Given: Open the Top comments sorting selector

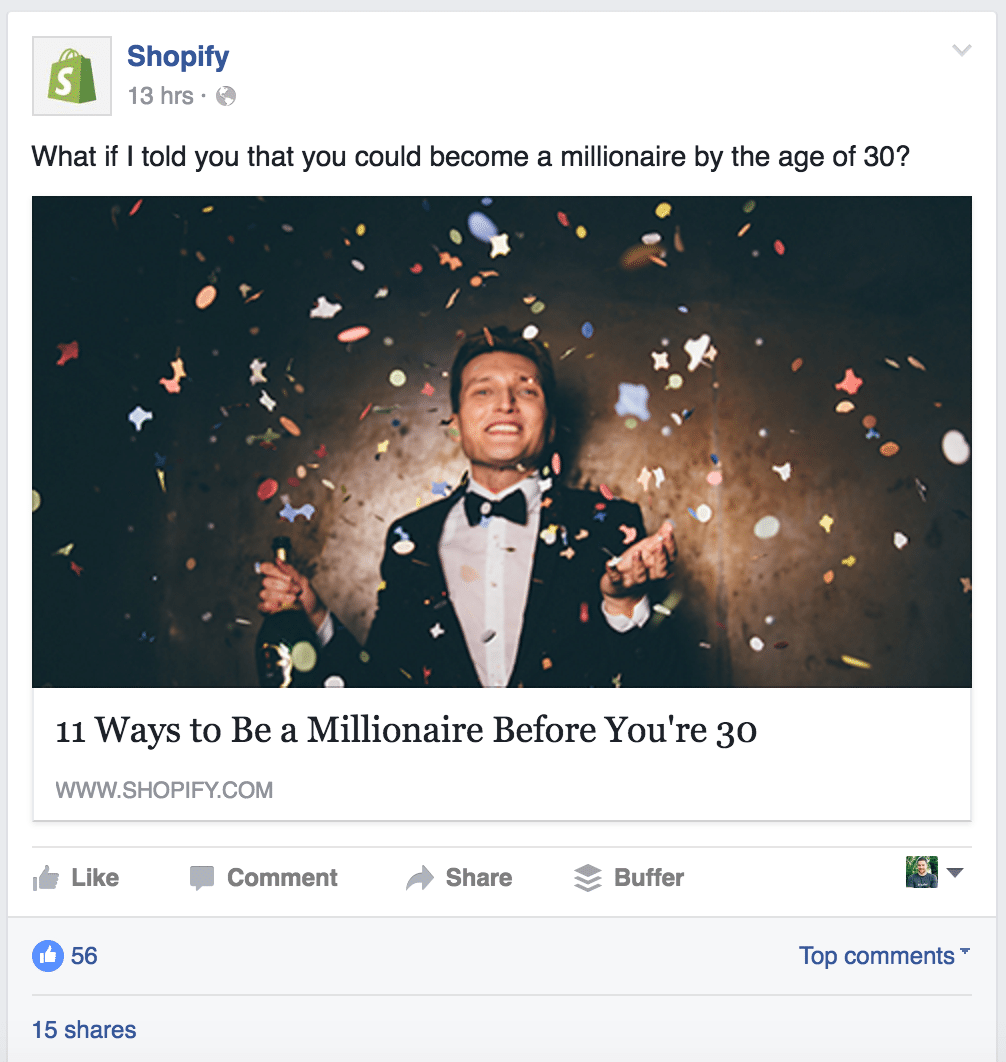Looking at the screenshot, I should 882,956.
